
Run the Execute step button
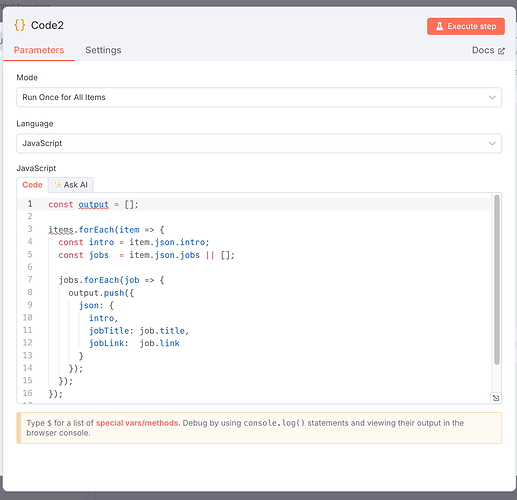pos(466,26)
